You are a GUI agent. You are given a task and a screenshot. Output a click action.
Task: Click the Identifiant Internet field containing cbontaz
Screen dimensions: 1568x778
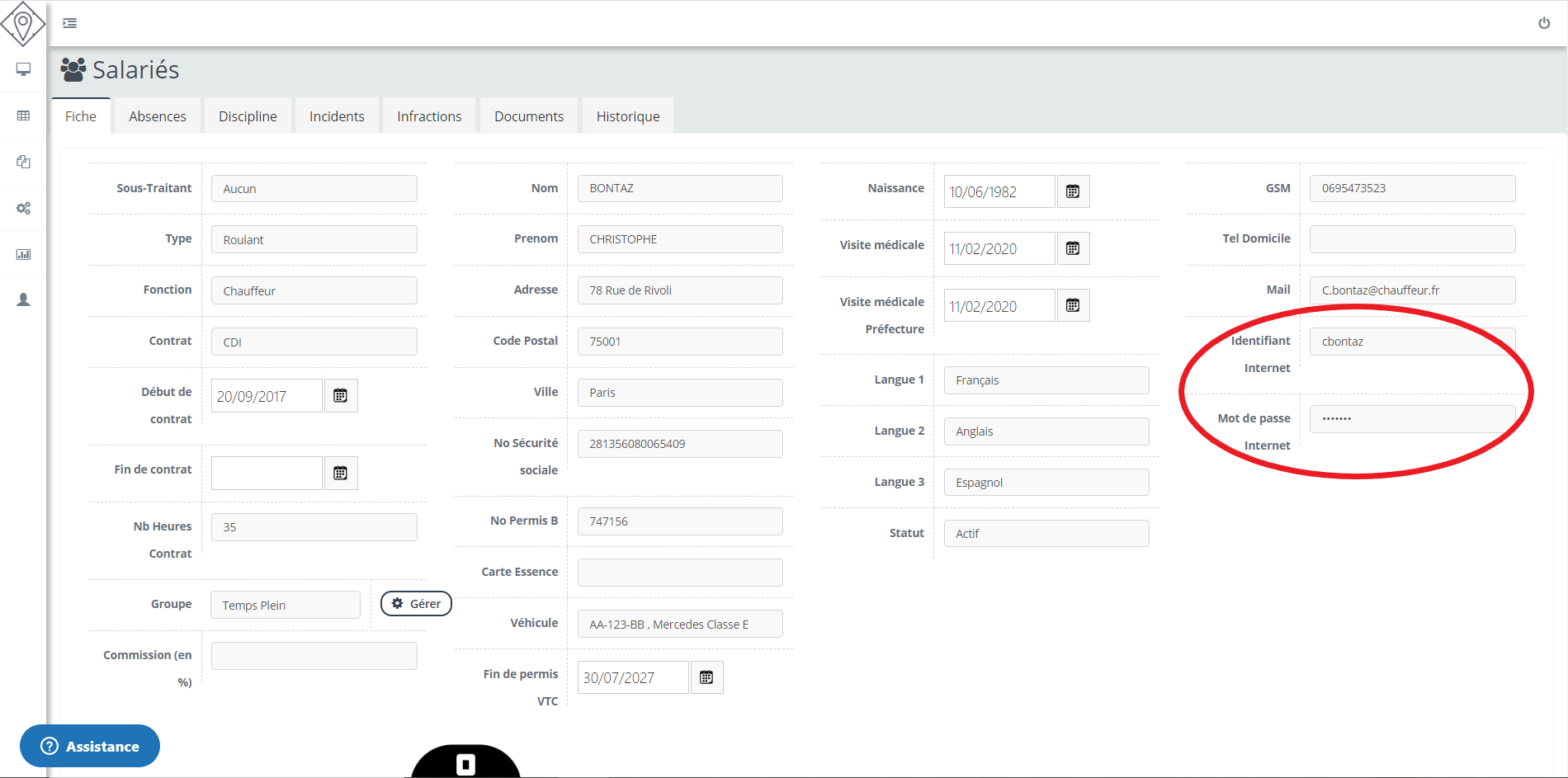click(x=1411, y=342)
